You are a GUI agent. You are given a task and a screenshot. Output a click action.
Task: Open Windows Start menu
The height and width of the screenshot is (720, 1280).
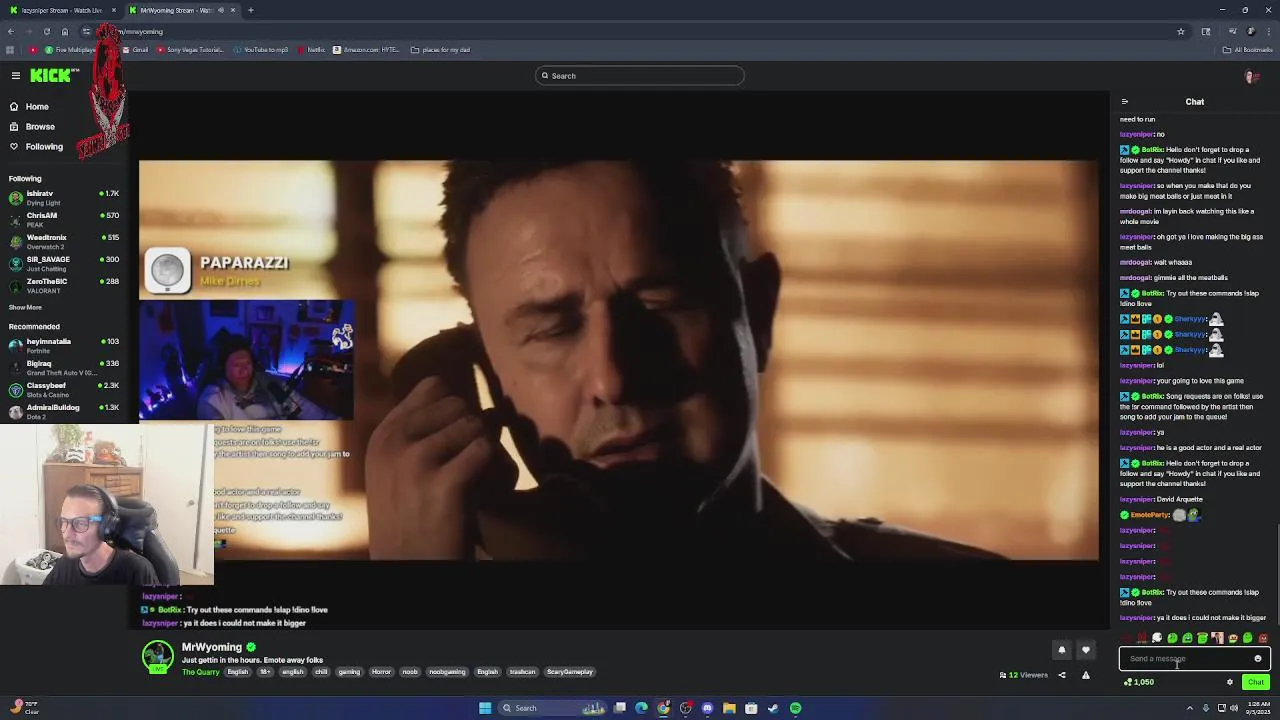485,708
